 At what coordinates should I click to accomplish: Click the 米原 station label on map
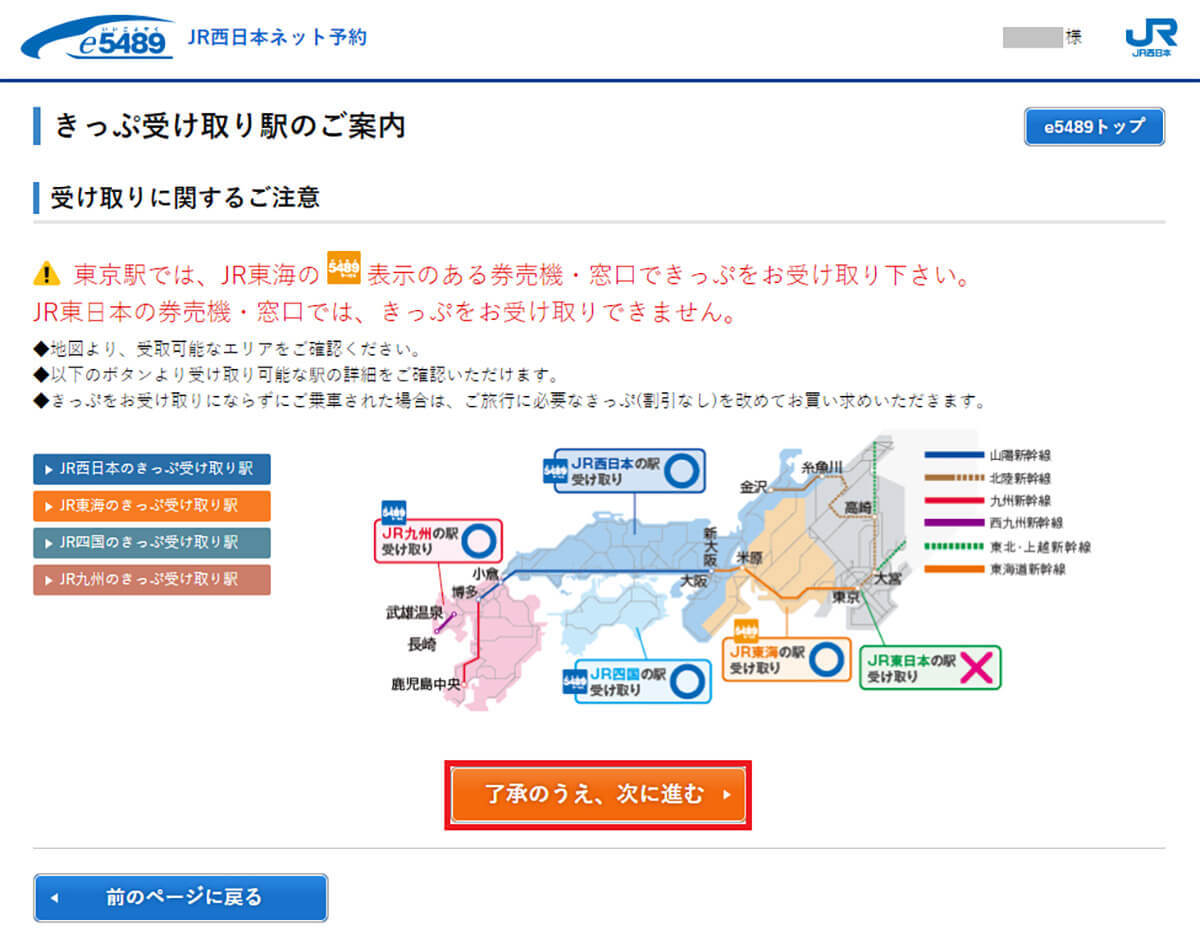(x=749, y=556)
